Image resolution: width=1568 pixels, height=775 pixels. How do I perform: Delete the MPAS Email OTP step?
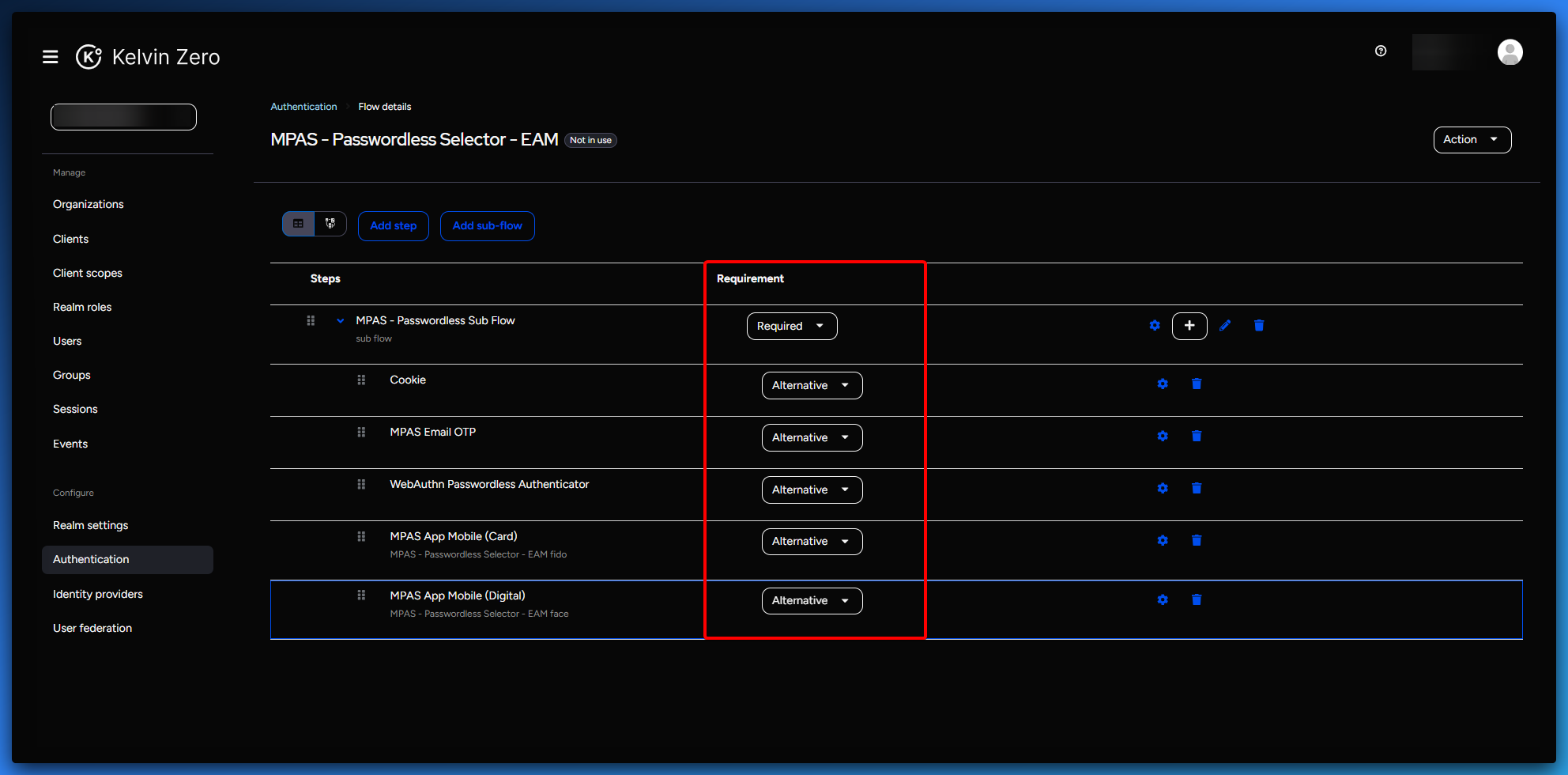[1197, 437]
